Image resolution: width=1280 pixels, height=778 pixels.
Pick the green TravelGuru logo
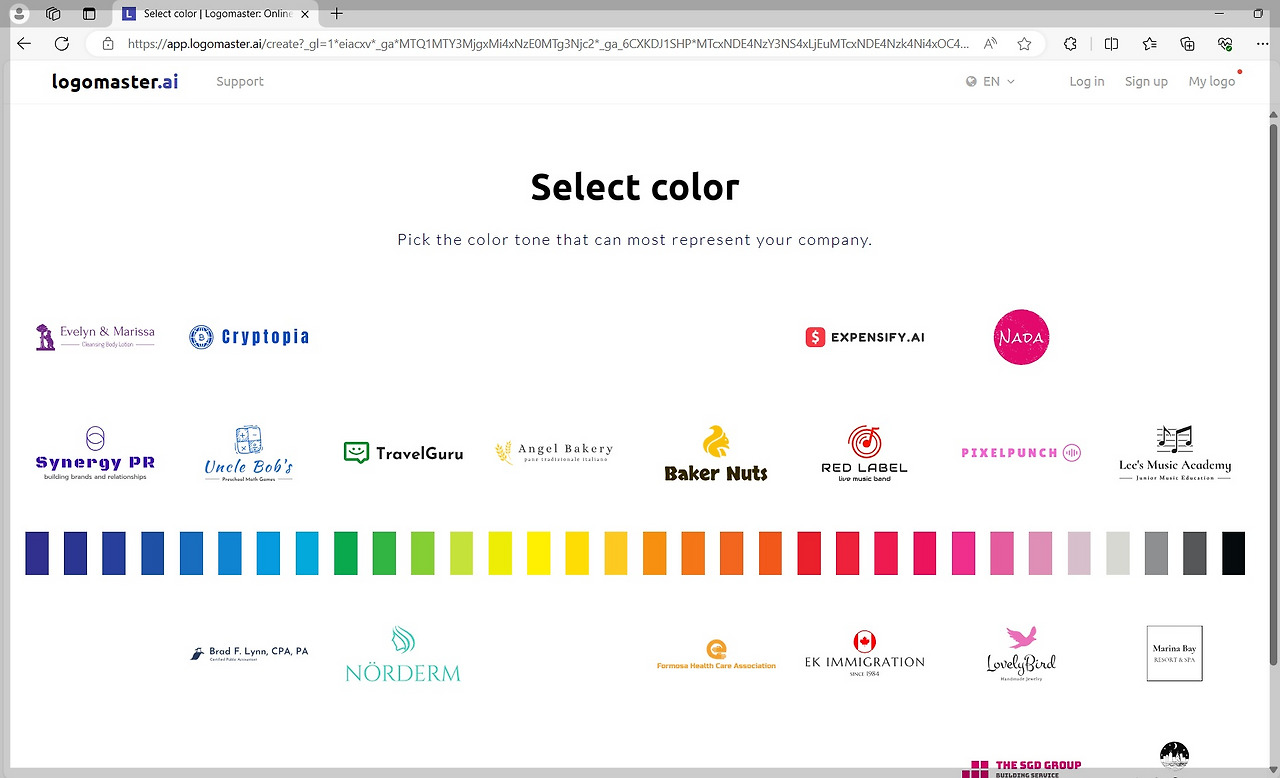(x=403, y=453)
